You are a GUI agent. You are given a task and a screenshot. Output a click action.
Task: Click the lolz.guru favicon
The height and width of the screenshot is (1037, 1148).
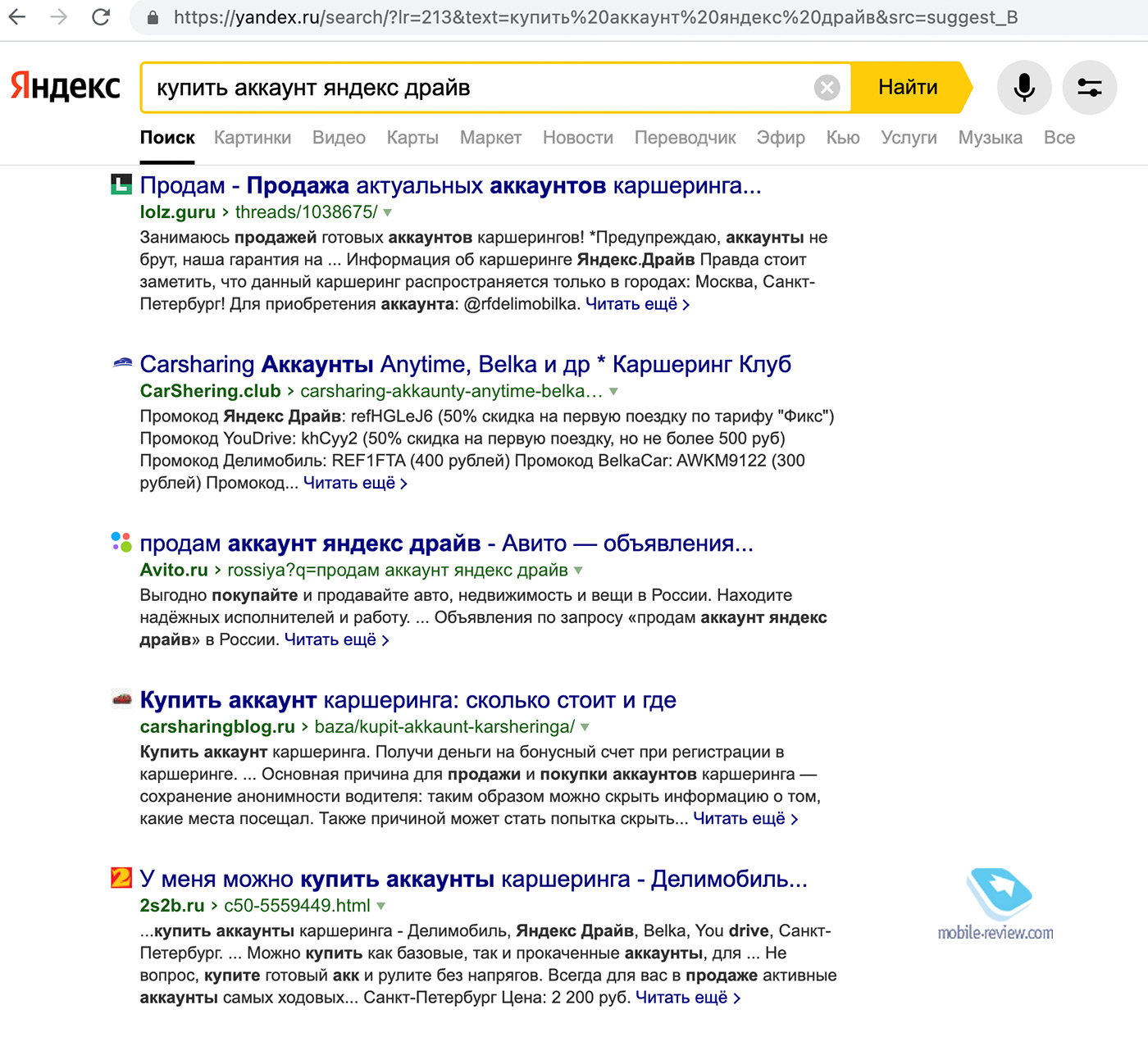pyautogui.click(x=121, y=184)
